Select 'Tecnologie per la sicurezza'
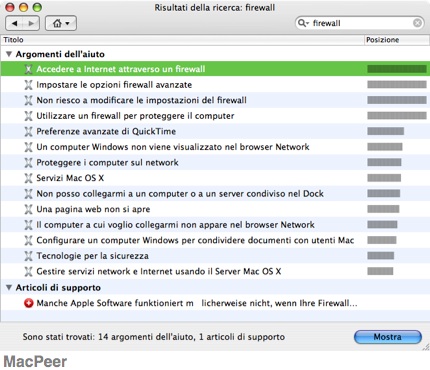 92,256
